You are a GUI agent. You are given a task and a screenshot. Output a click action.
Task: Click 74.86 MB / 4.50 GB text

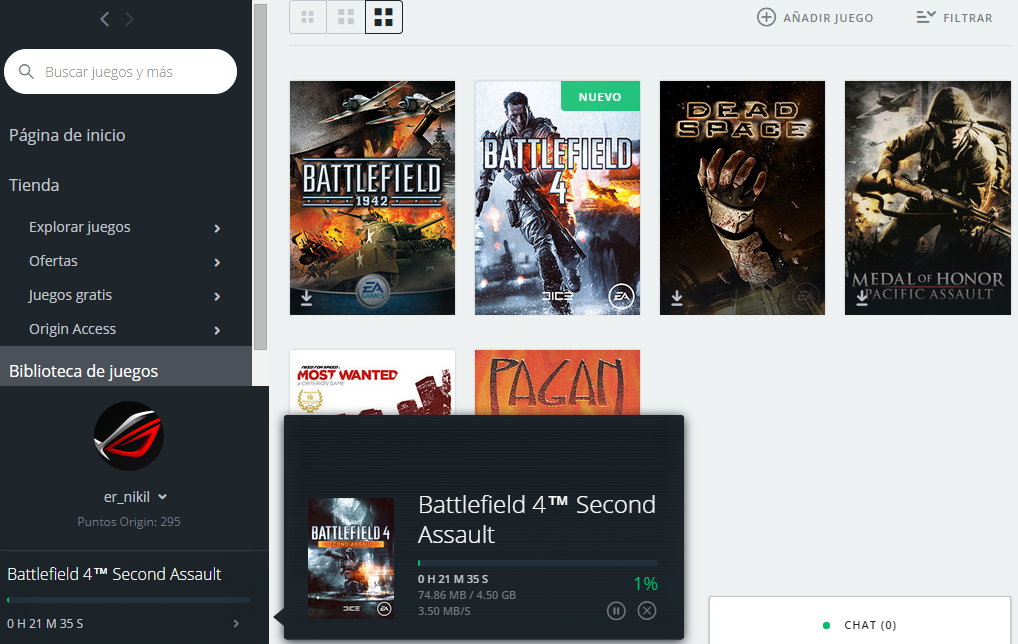(x=467, y=595)
